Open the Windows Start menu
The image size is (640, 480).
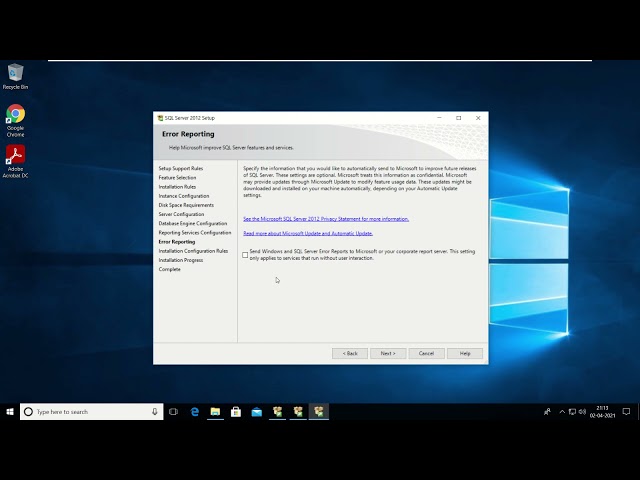click(x=10, y=411)
